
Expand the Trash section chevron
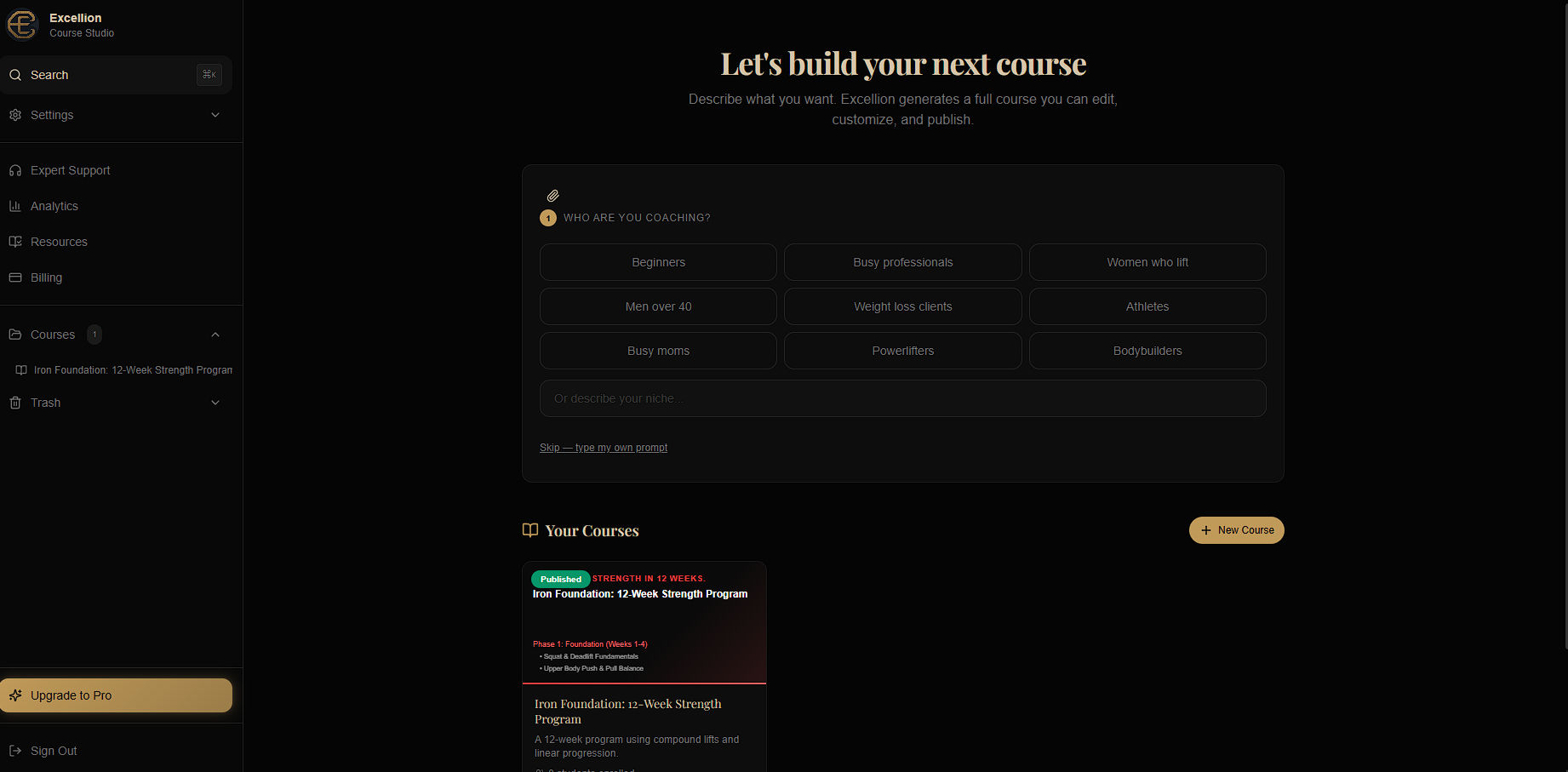215,403
